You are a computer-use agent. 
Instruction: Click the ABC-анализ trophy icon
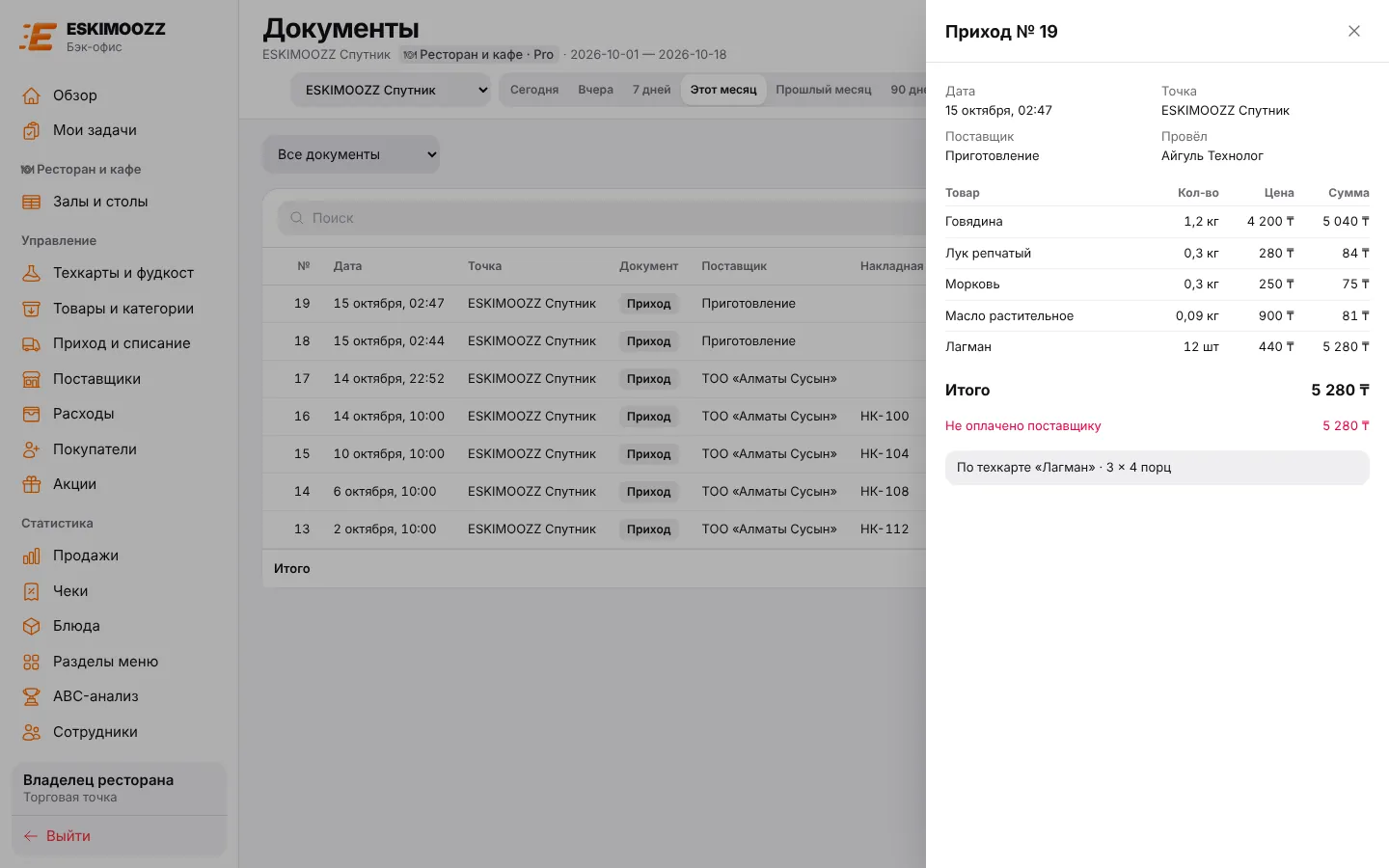(x=32, y=696)
